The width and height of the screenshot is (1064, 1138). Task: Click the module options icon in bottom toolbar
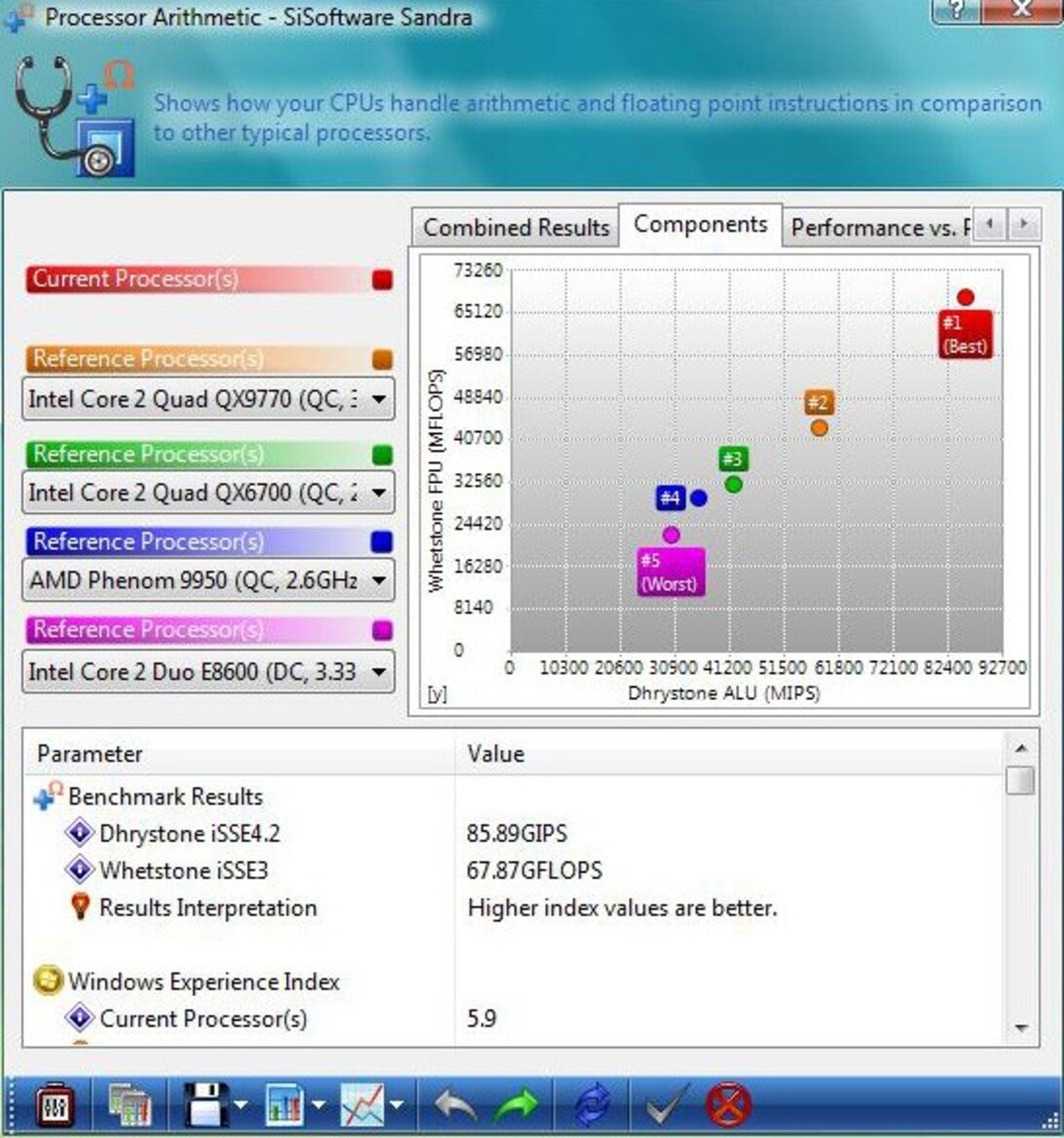[x=55, y=1105]
